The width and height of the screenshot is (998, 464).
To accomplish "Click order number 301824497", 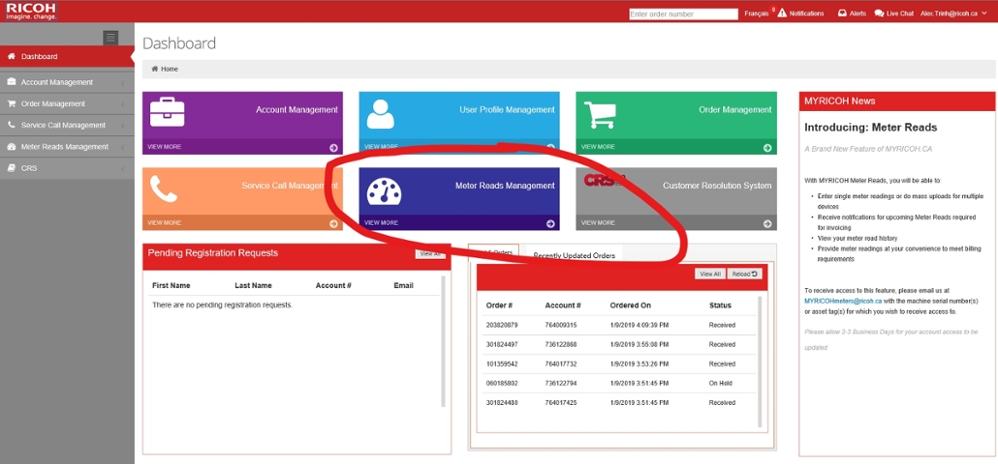I will pyautogui.click(x=502, y=344).
